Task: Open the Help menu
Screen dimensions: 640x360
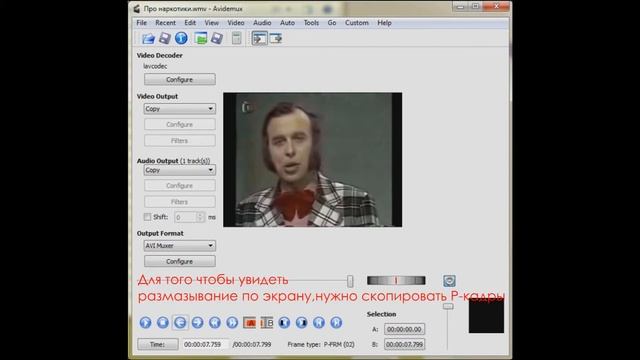Action: 384,23
